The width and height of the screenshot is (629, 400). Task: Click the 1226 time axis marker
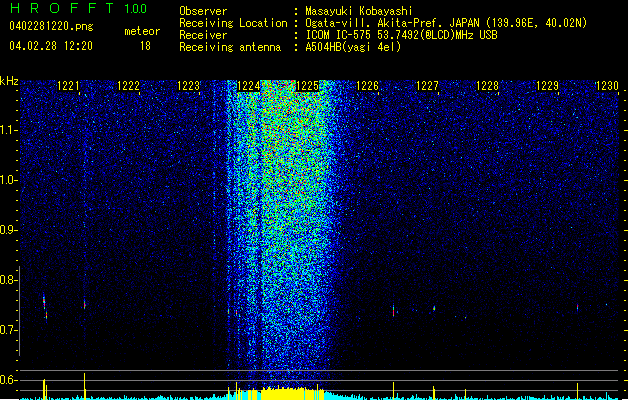tap(367, 86)
